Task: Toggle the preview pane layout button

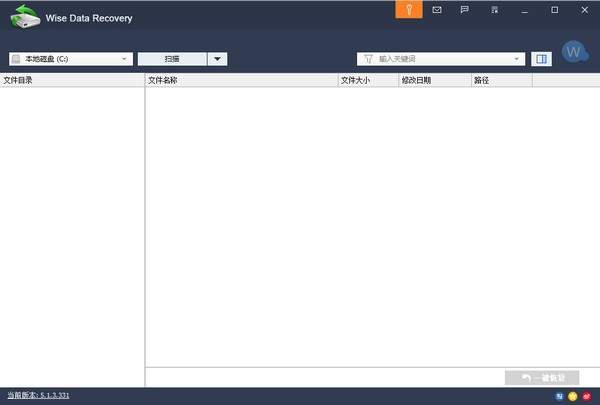Action: click(541, 59)
